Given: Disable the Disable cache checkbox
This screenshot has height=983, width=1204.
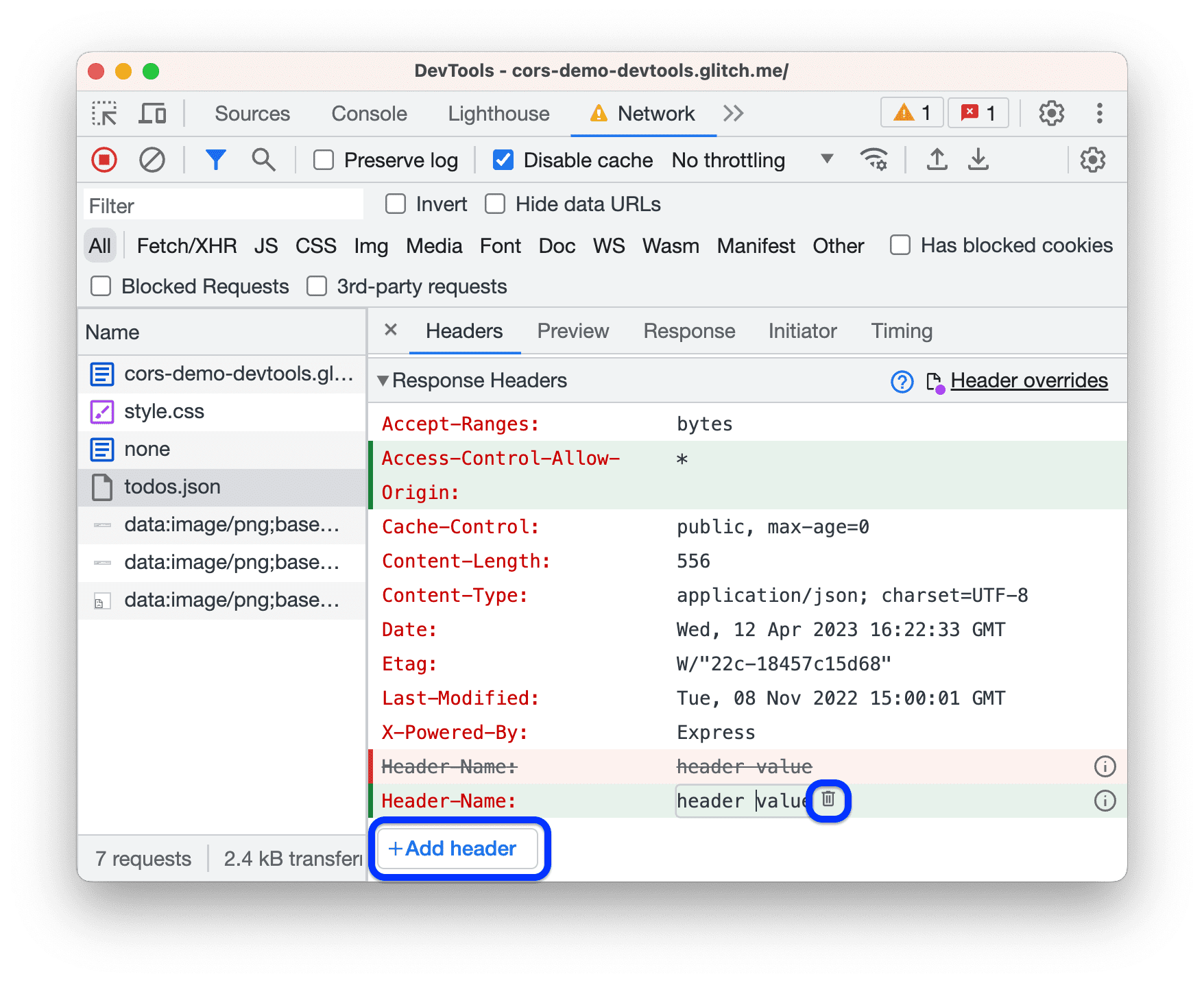Looking at the screenshot, I should tap(503, 160).
